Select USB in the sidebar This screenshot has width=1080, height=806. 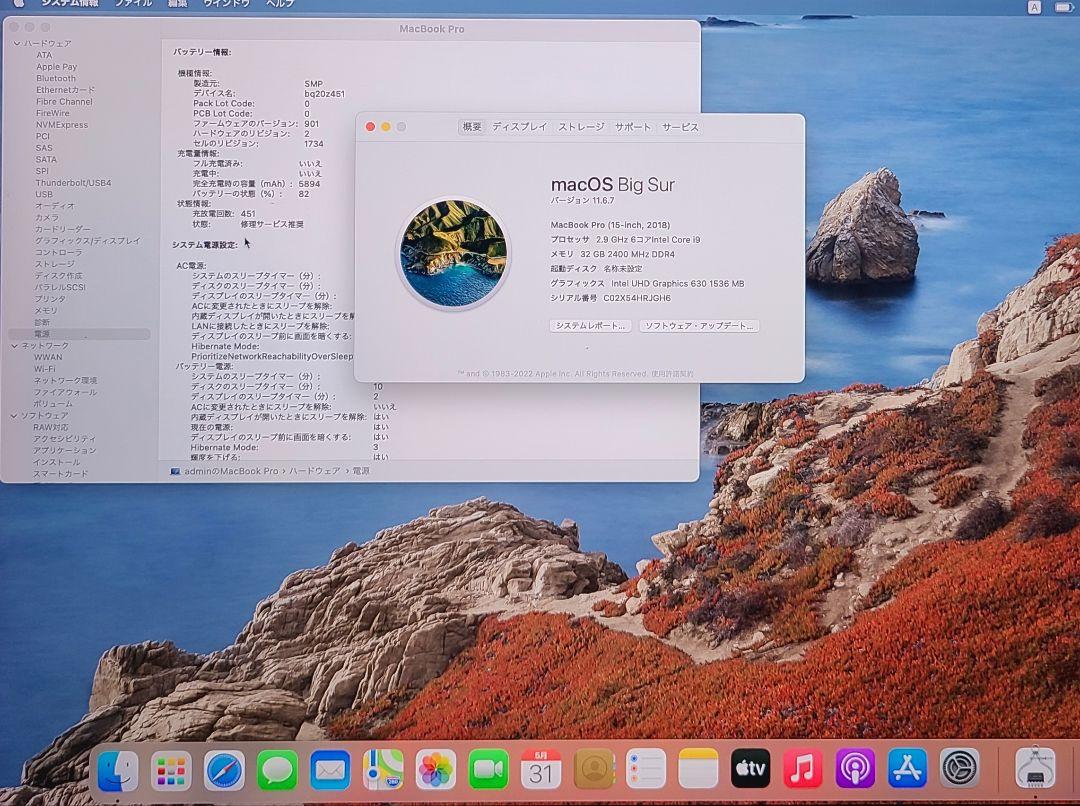coord(44,194)
